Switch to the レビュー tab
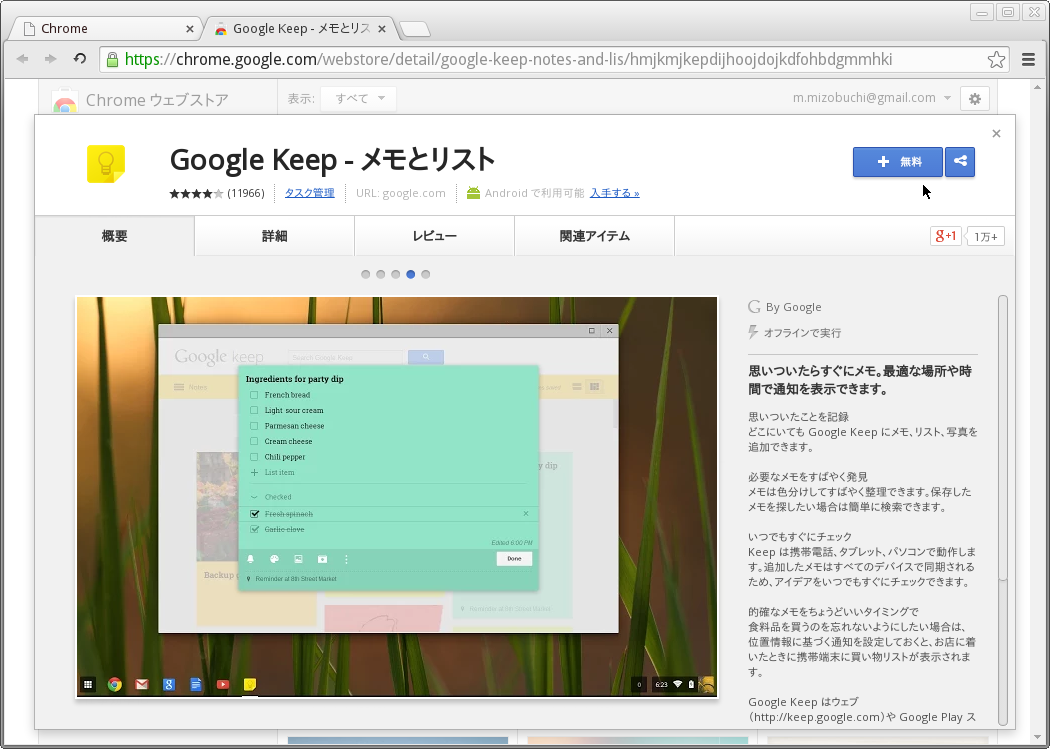1050x749 pixels. click(x=435, y=236)
